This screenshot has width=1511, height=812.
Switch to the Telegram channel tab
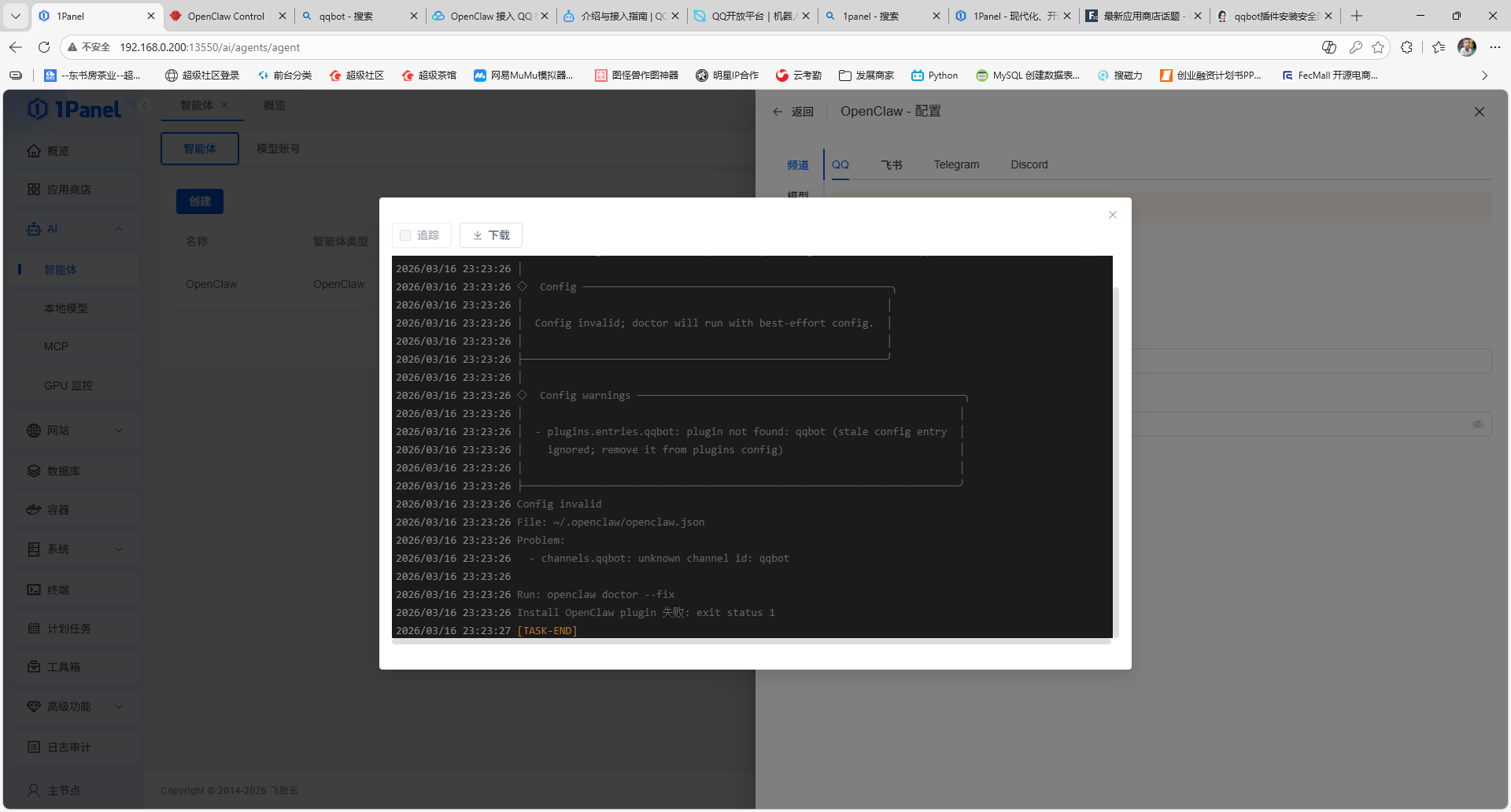[956, 164]
